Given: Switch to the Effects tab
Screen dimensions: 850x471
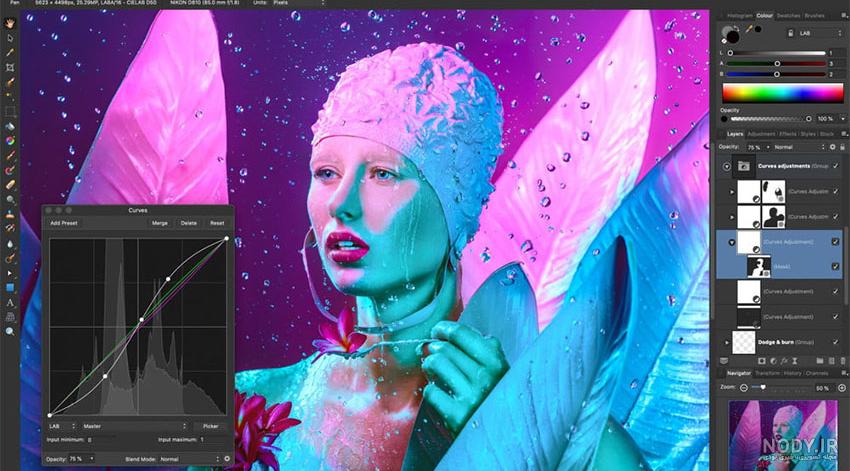Looking at the screenshot, I should coord(788,134).
